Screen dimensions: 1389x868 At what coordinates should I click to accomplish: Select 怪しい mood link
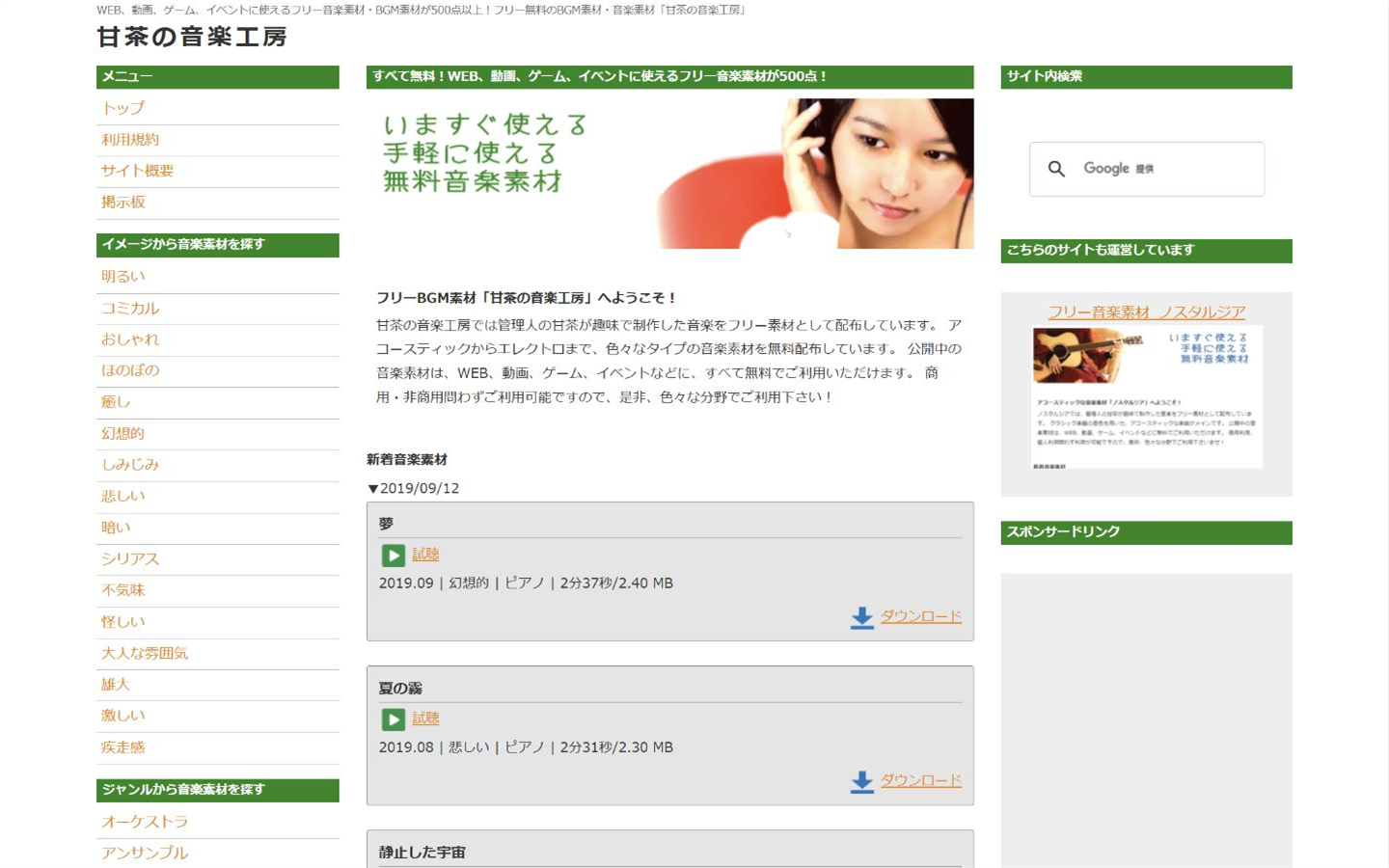click(x=123, y=622)
